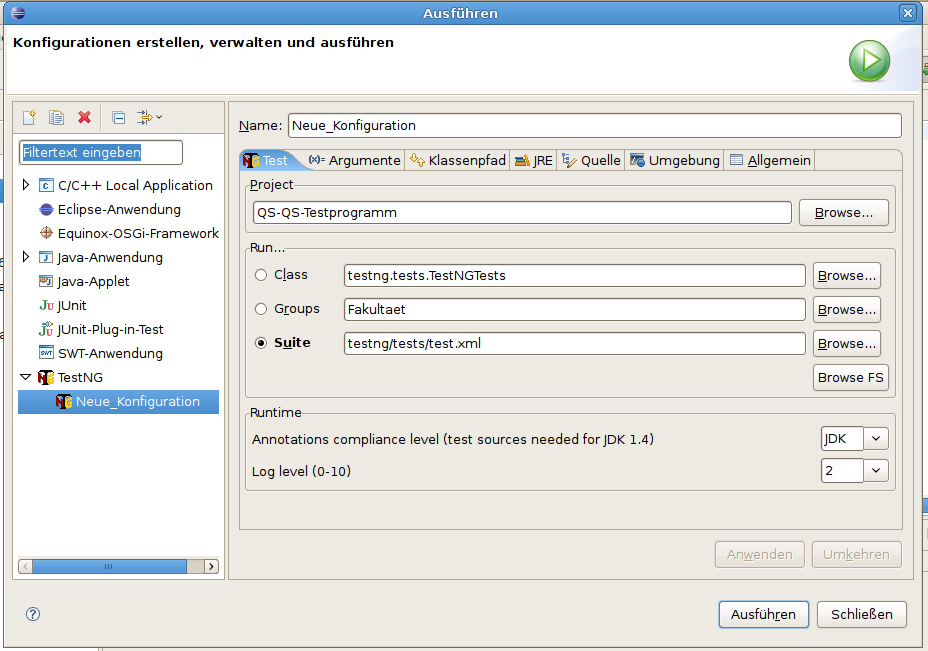928x651 pixels.
Task: Open the Log level dropdown
Action: [876, 470]
